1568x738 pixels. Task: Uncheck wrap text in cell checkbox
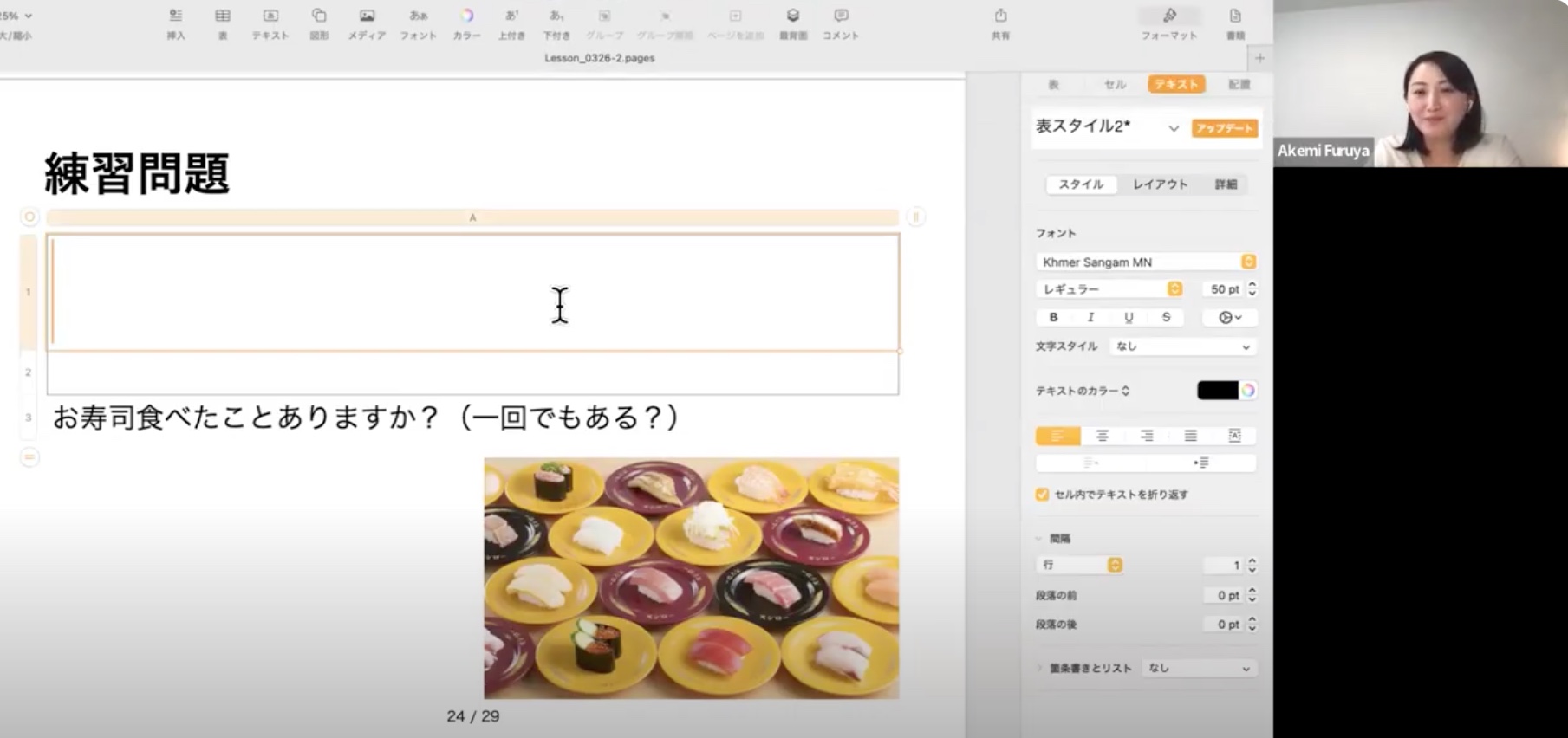(1042, 495)
